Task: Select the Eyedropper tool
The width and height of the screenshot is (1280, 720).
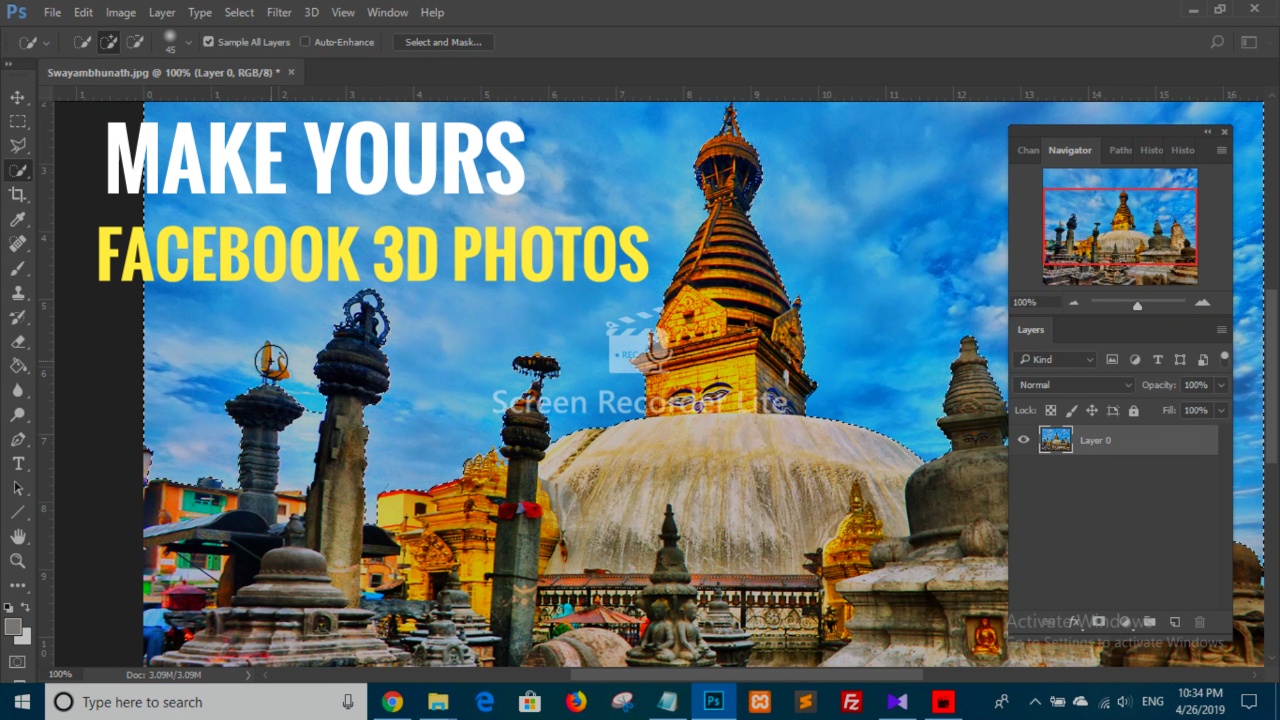Action: coord(18,219)
